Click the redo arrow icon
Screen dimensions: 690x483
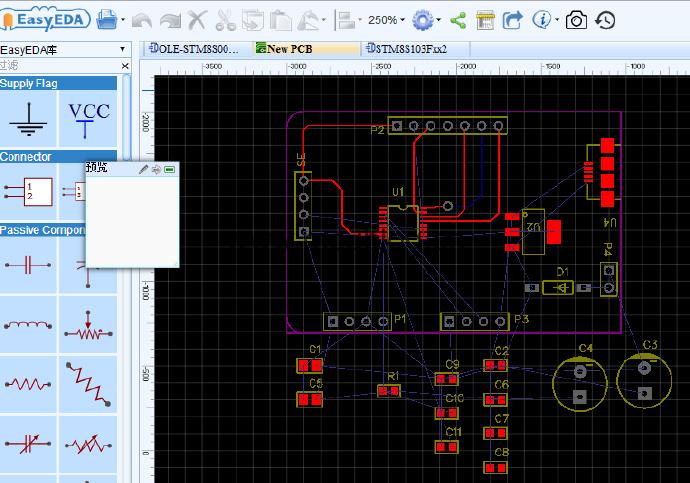point(170,20)
